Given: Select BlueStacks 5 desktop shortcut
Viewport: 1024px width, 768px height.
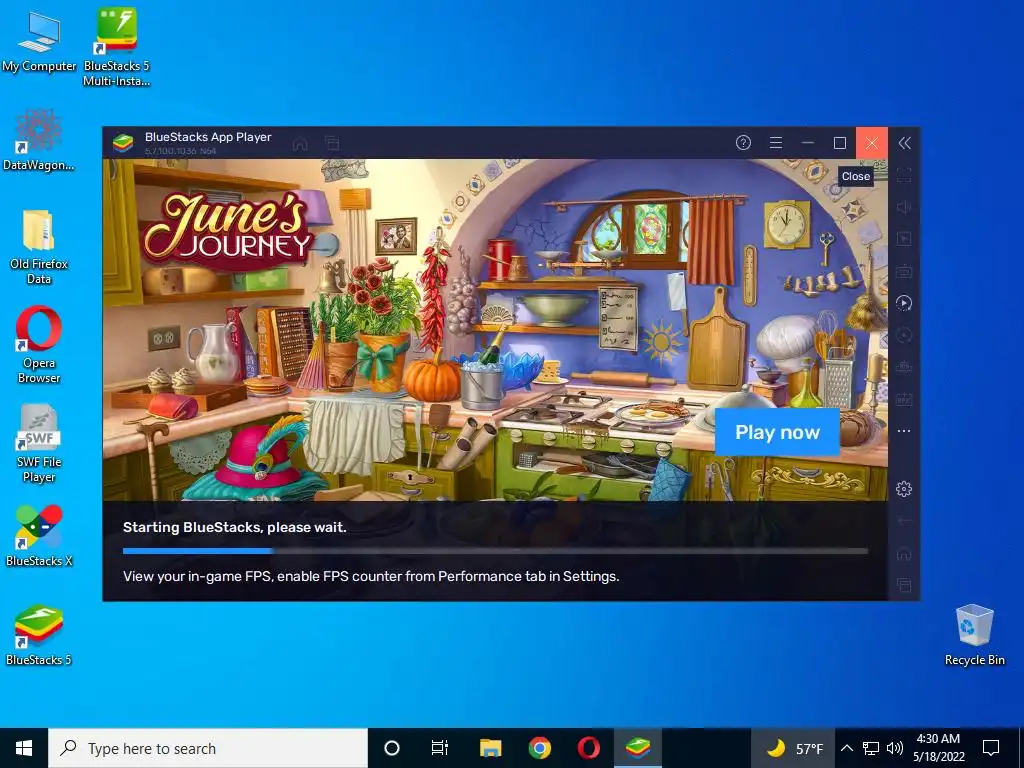Looking at the screenshot, I should [x=39, y=635].
